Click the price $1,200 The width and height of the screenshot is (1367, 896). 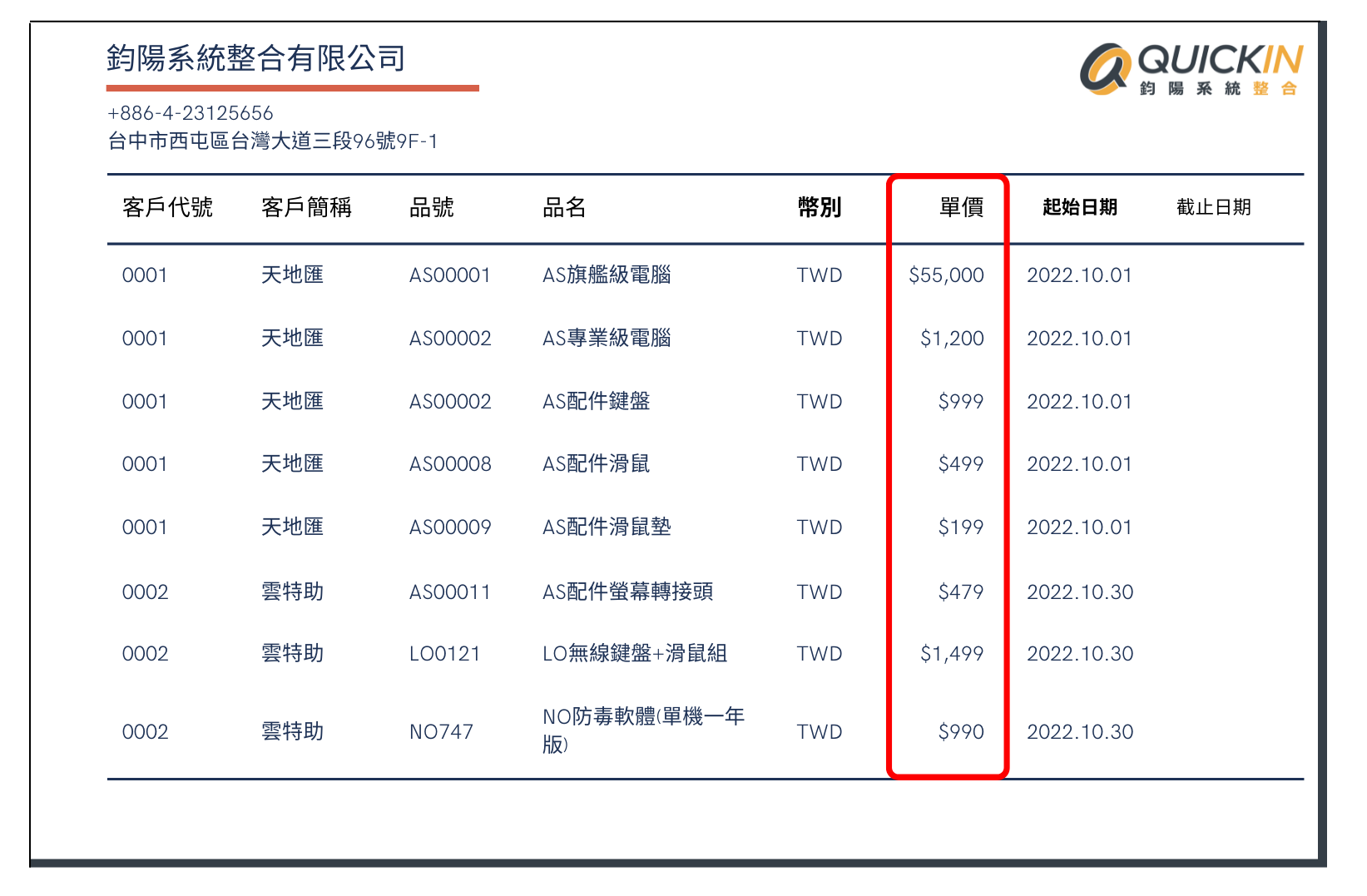[952, 339]
